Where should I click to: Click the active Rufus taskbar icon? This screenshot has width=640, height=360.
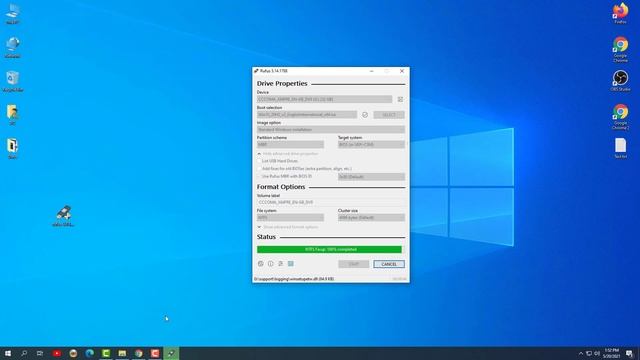coord(171,353)
